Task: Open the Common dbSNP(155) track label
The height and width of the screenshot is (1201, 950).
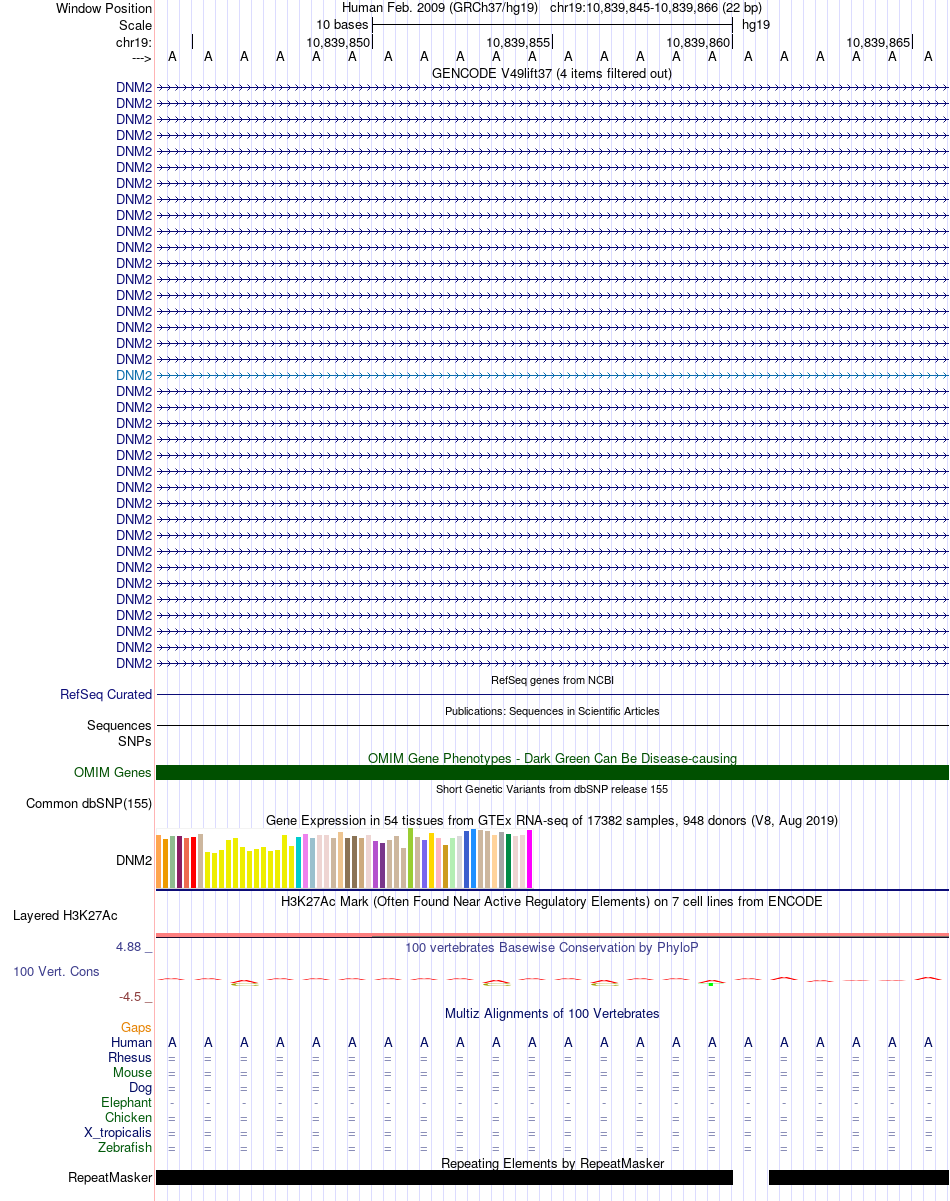Action: pyautogui.click(x=89, y=803)
